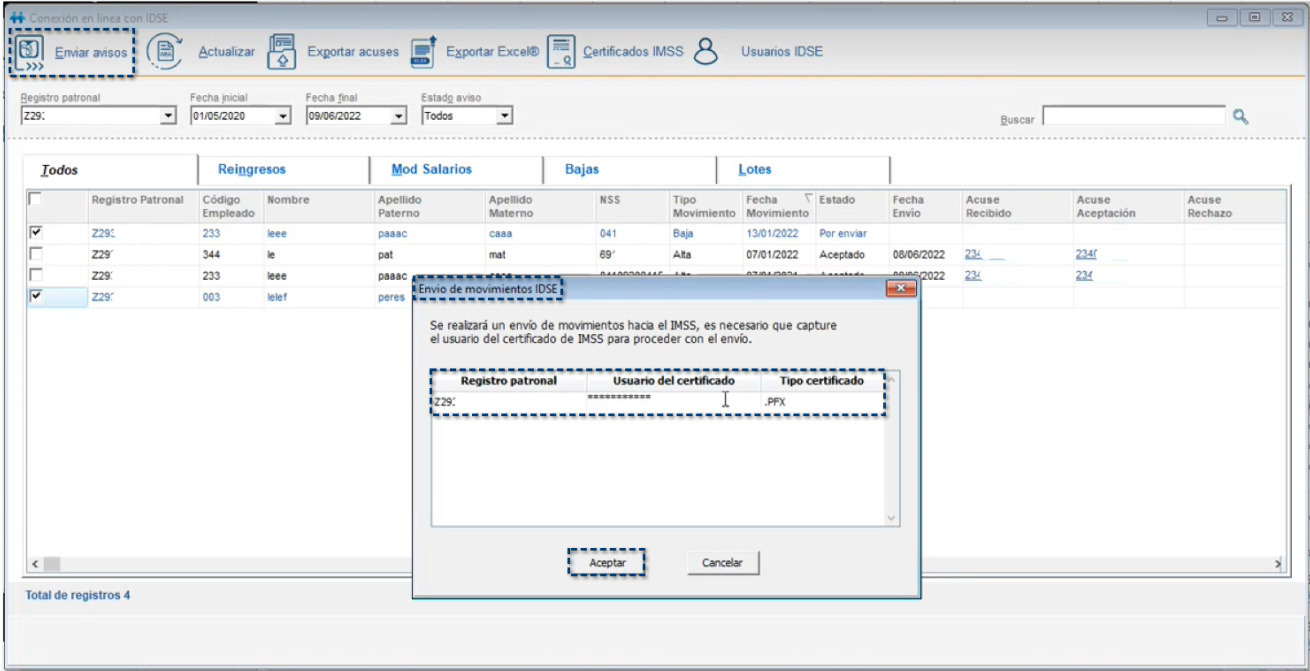1310x671 pixels.
Task: Open Certificados IMSS icon
Action: point(561,52)
